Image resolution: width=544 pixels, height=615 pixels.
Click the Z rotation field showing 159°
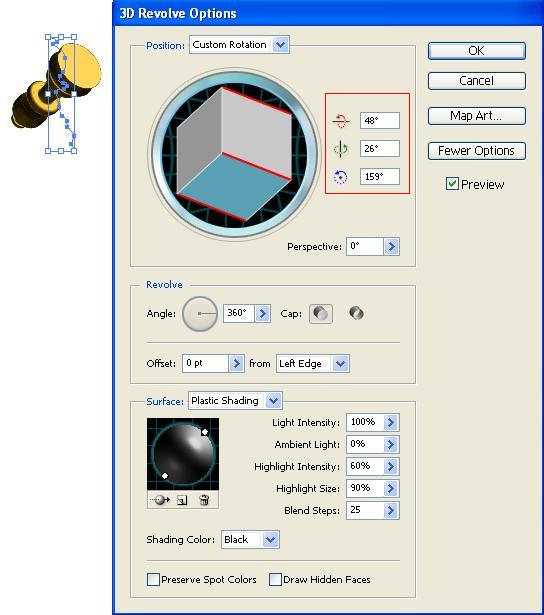click(x=380, y=176)
